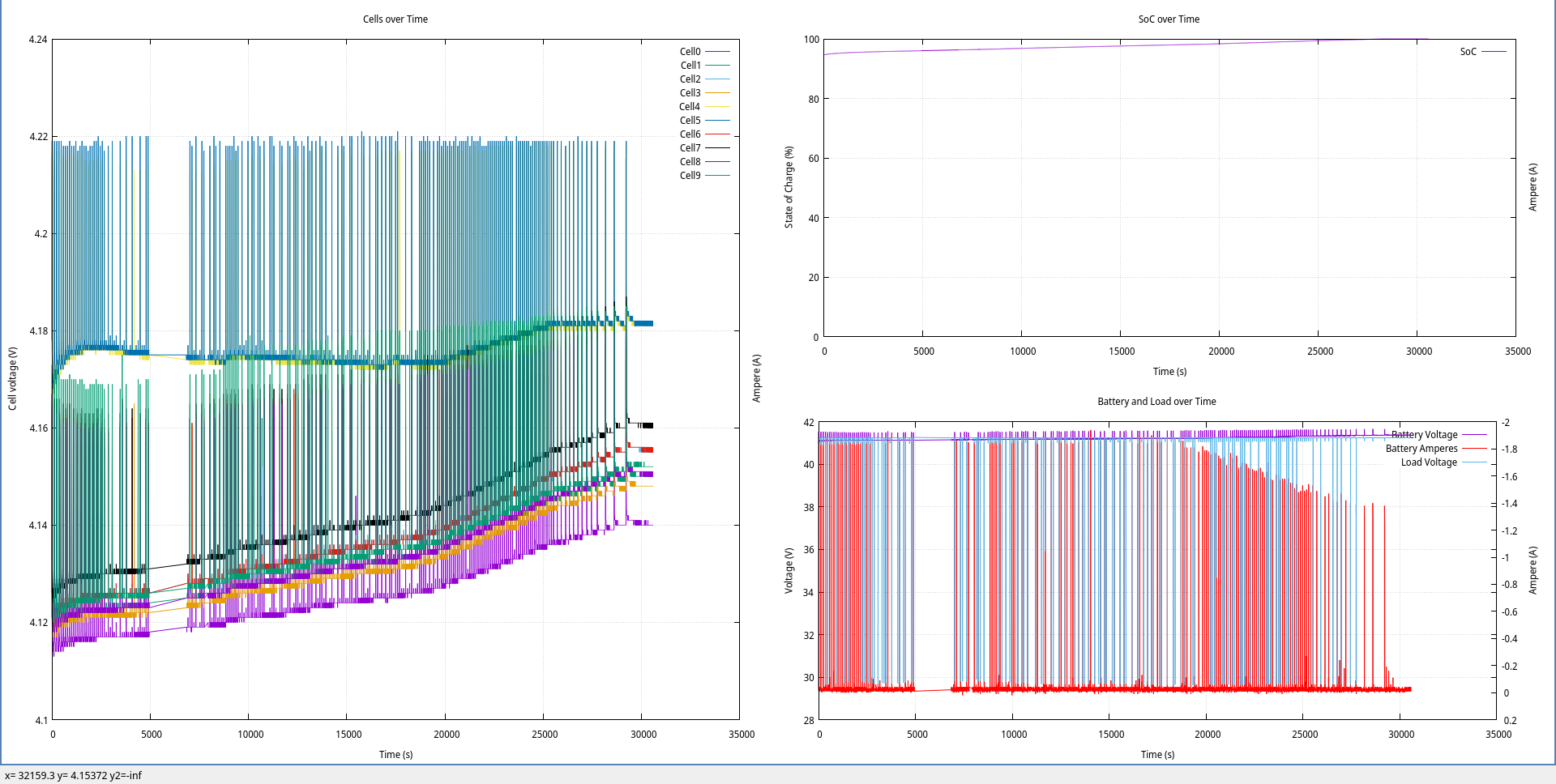This screenshot has width=1556, height=784.
Task: Click the 'Time (s)' label under the SoC plot
Action: pos(1169,371)
